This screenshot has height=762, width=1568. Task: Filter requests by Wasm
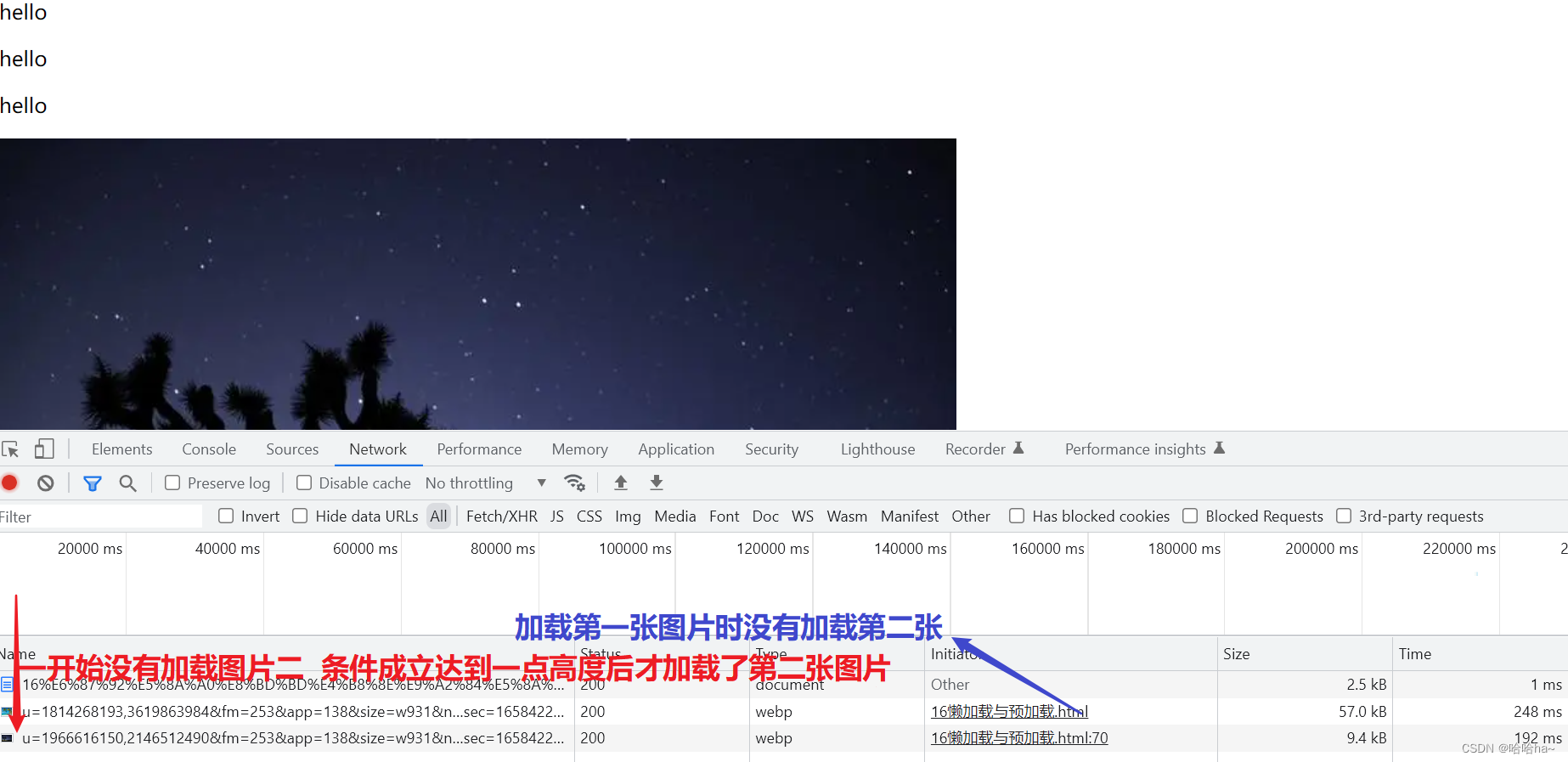coord(847,516)
